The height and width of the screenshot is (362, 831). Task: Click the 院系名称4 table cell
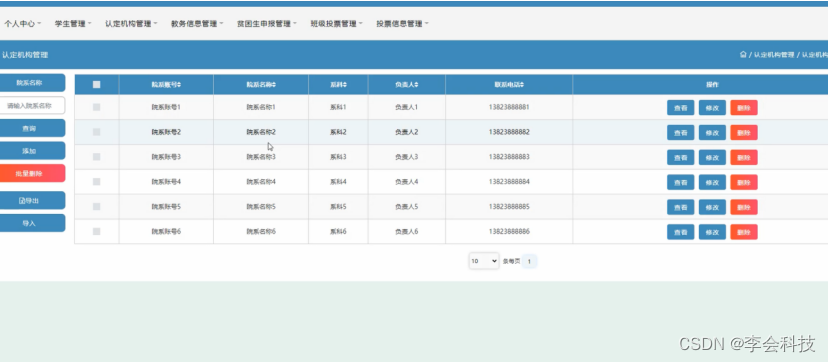coord(261,182)
